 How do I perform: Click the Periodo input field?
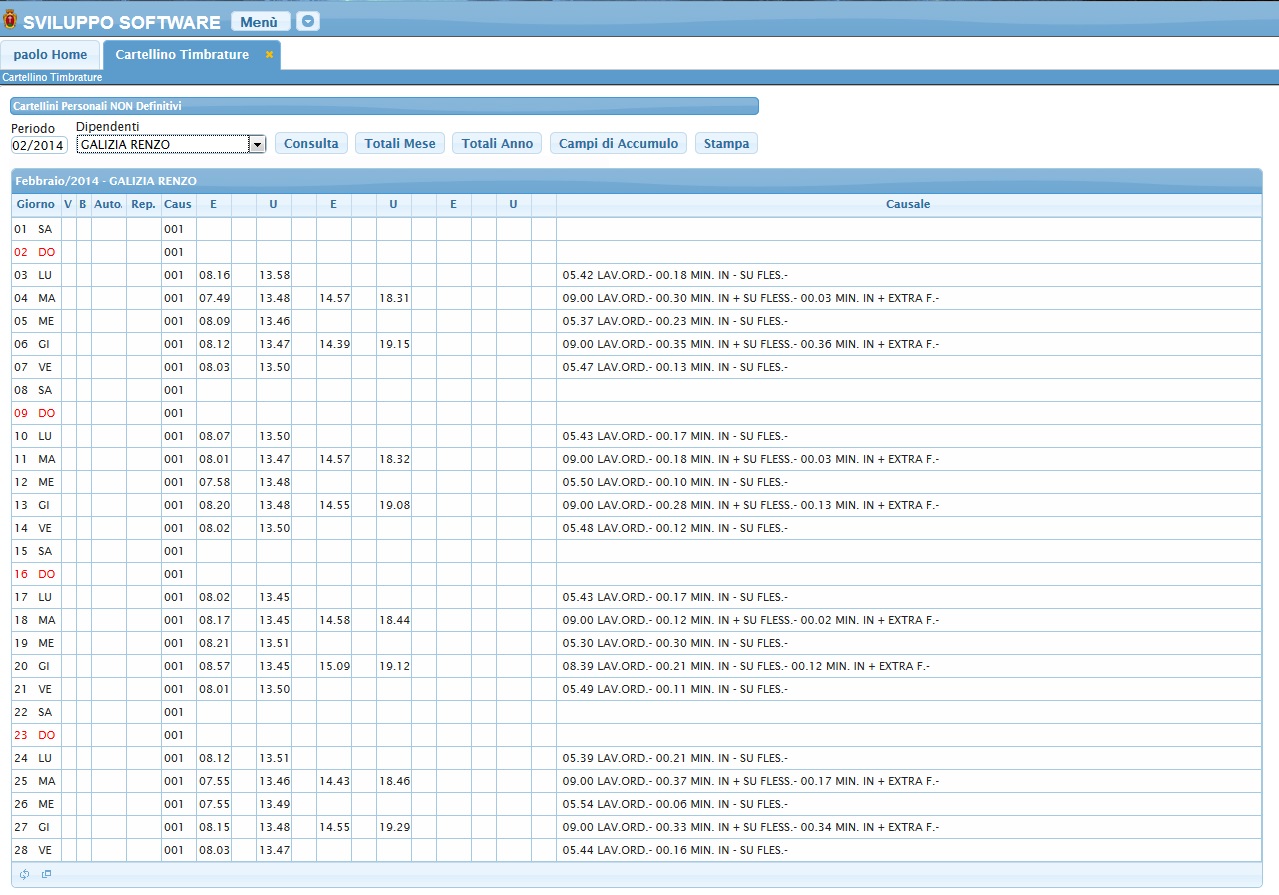pos(39,145)
